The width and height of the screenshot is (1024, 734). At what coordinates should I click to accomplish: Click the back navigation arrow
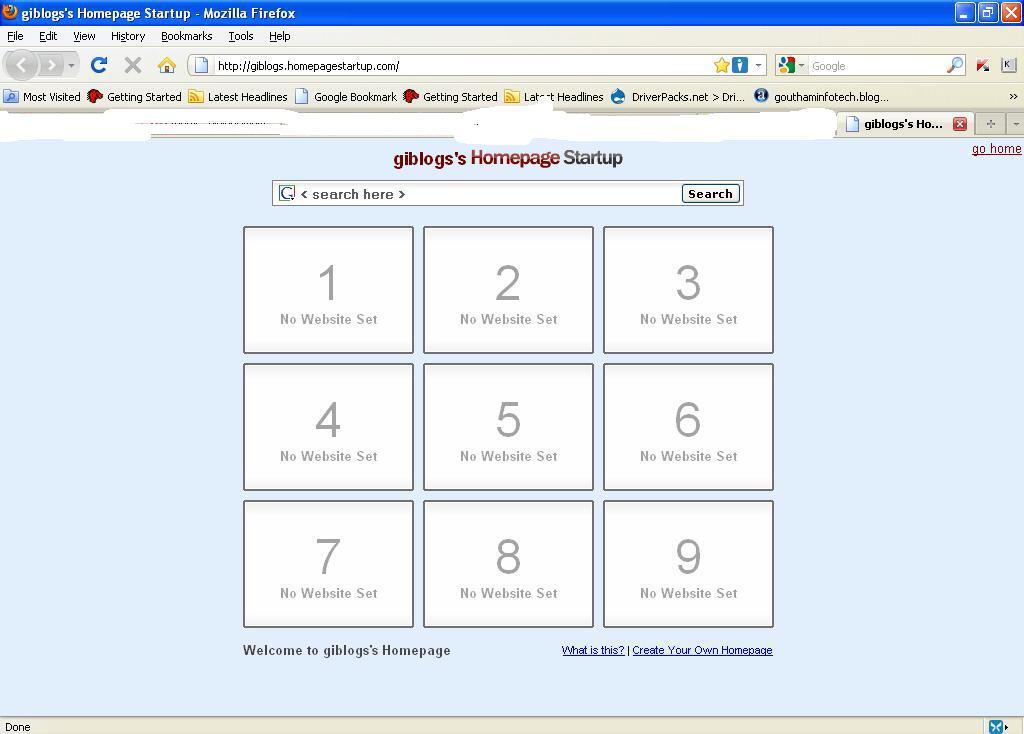(x=22, y=64)
